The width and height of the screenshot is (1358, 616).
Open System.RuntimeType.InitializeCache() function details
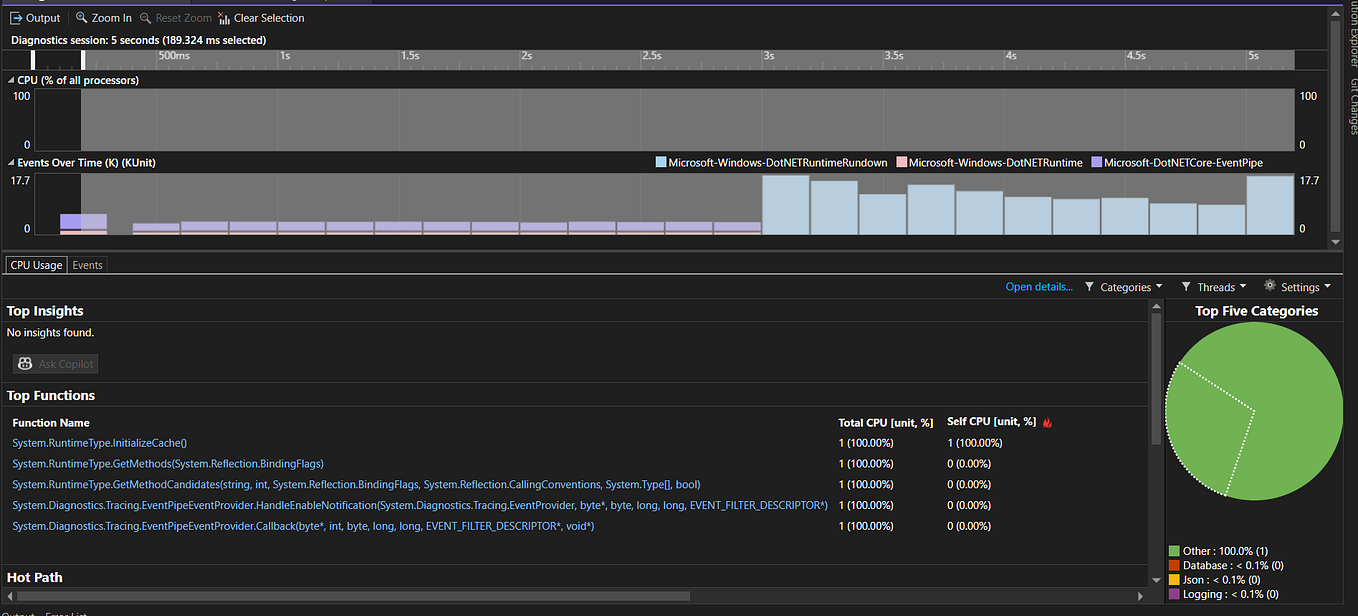click(x=99, y=442)
